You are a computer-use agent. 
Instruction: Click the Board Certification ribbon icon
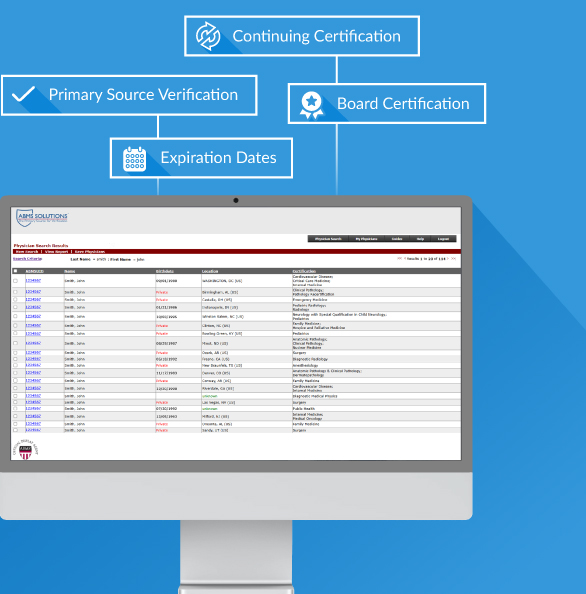312,105
